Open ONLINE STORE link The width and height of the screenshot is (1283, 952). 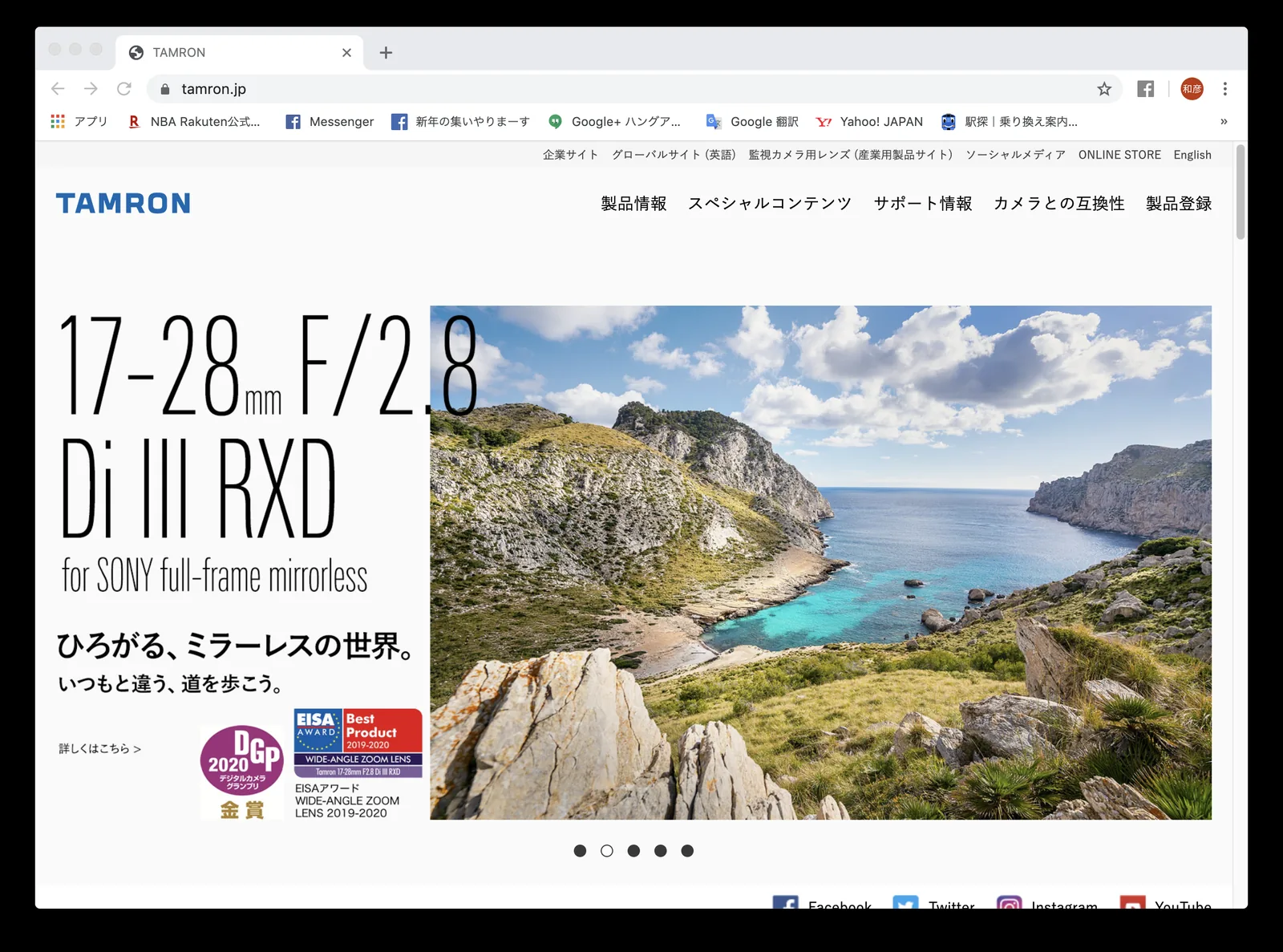point(1119,155)
